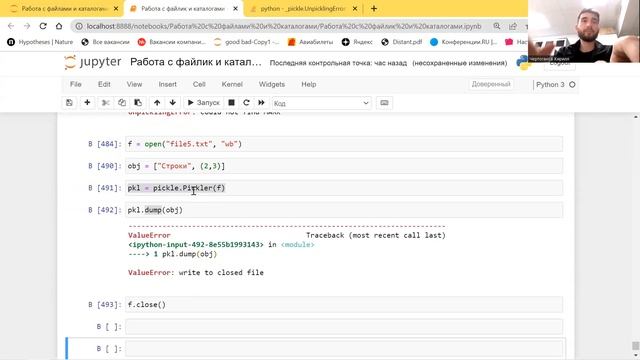
Task: Click cell 491 with pickle.Pickler(f)
Action: (344, 188)
